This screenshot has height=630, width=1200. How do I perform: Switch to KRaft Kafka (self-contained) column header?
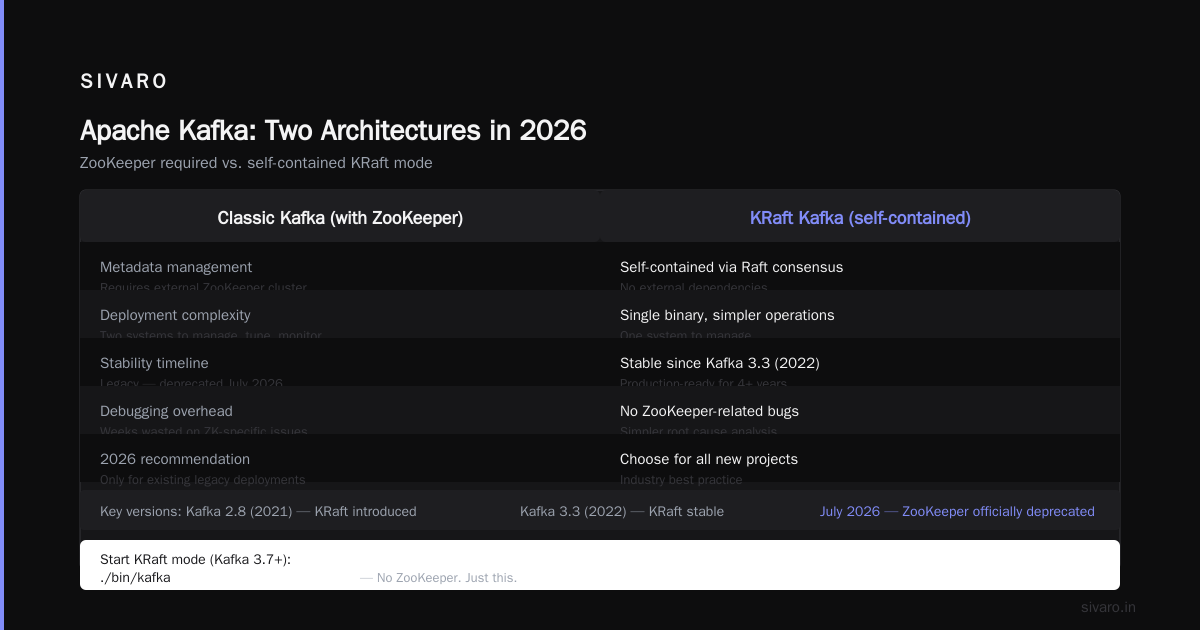click(860, 217)
